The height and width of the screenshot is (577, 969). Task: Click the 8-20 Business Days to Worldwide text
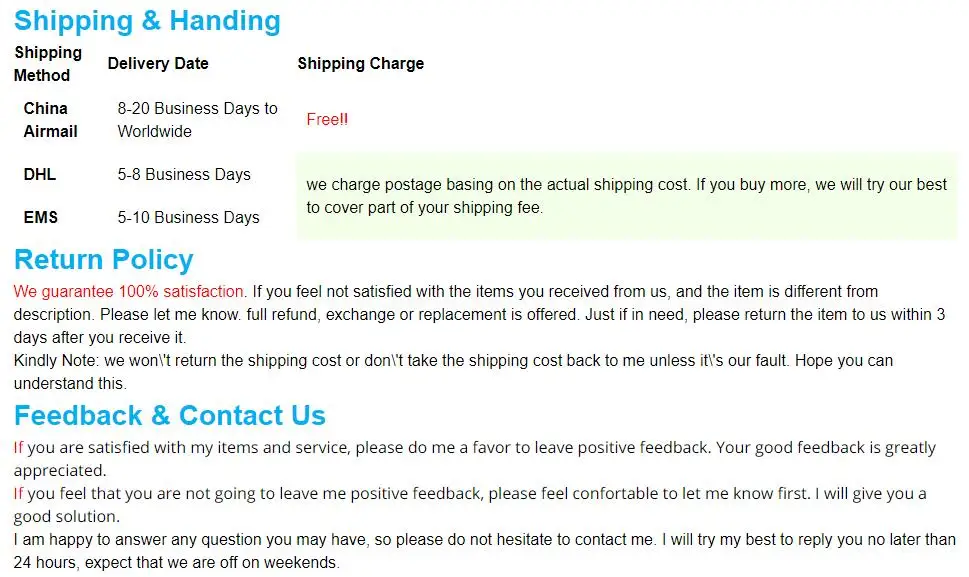197,120
